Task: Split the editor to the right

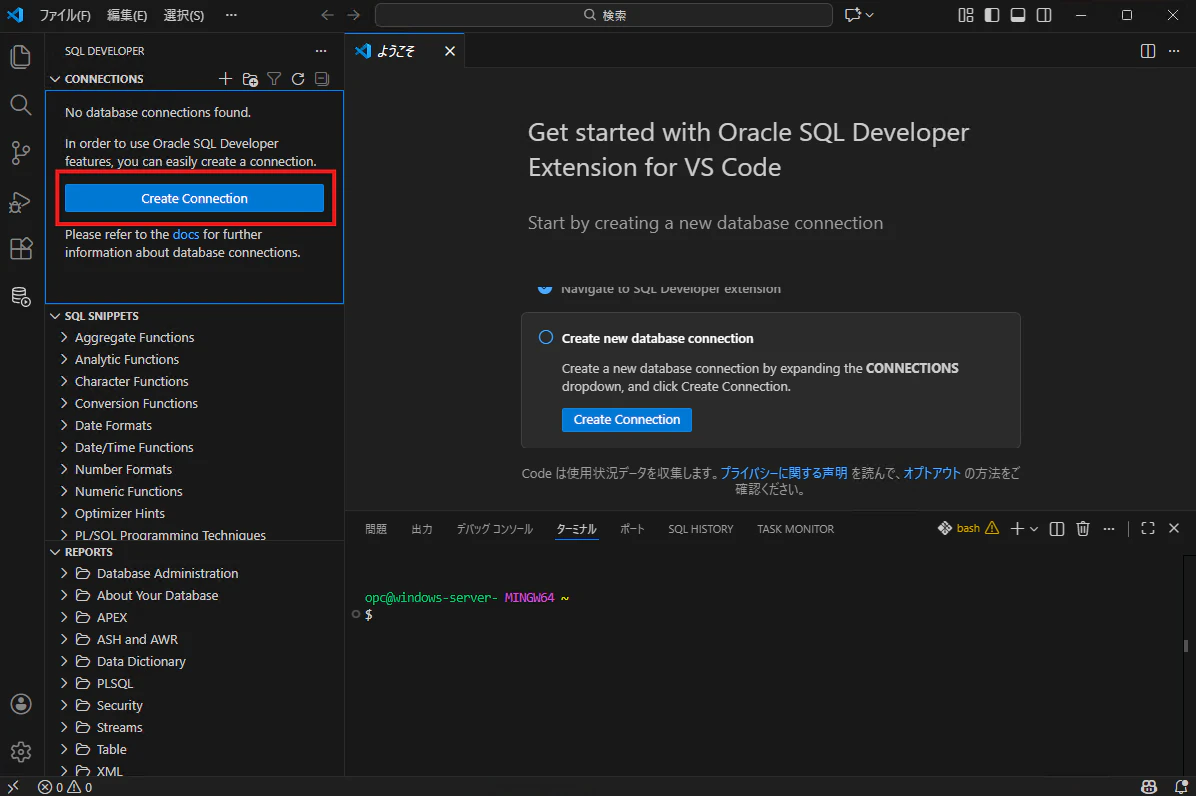Action: (x=1148, y=51)
